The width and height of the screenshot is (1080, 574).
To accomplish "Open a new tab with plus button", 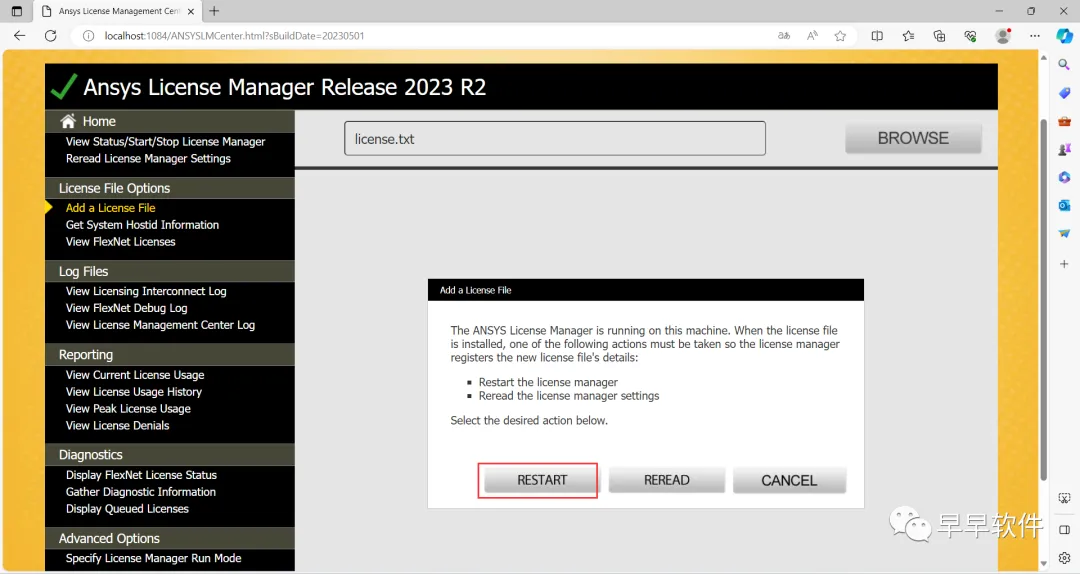I will point(214,11).
